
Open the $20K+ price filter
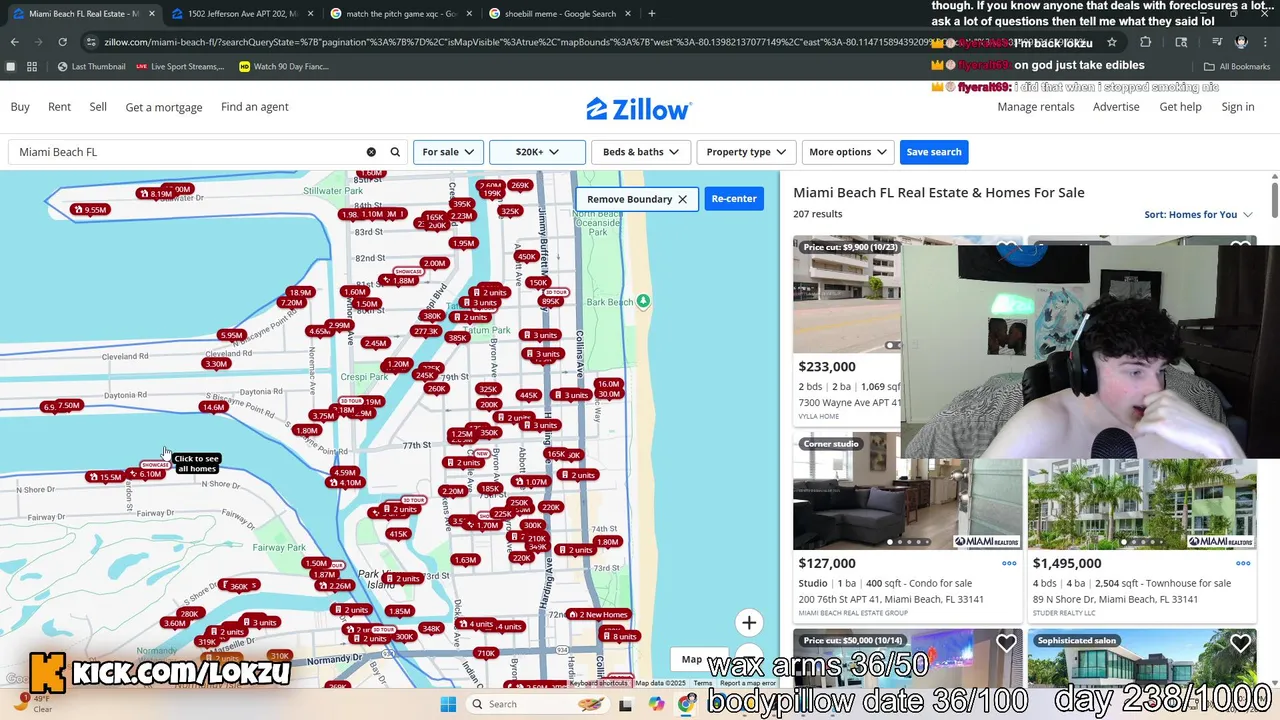tap(537, 152)
